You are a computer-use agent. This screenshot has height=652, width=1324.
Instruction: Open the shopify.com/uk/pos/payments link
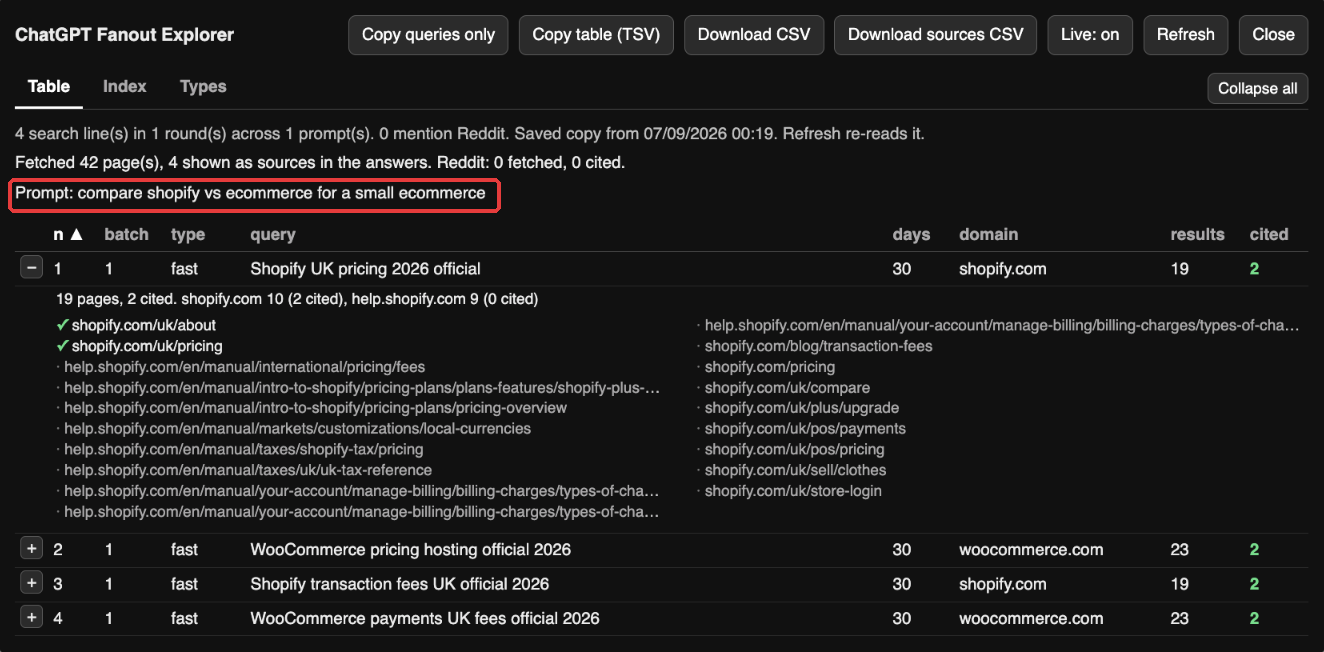click(x=805, y=428)
